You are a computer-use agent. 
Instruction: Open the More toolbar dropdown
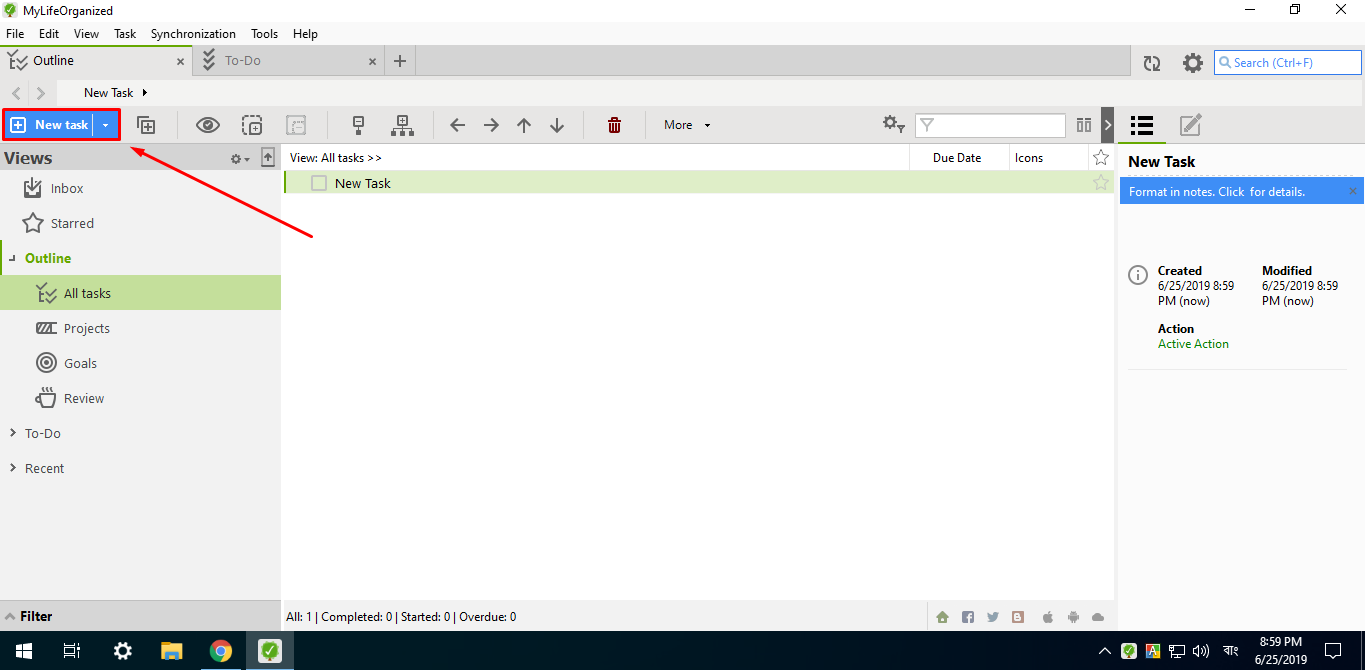pos(687,125)
